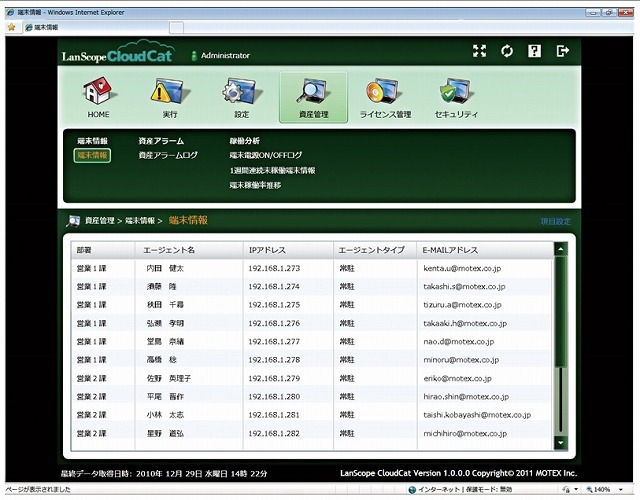
Task: Click the last data acquisition timestamp text
Action: 164,473
